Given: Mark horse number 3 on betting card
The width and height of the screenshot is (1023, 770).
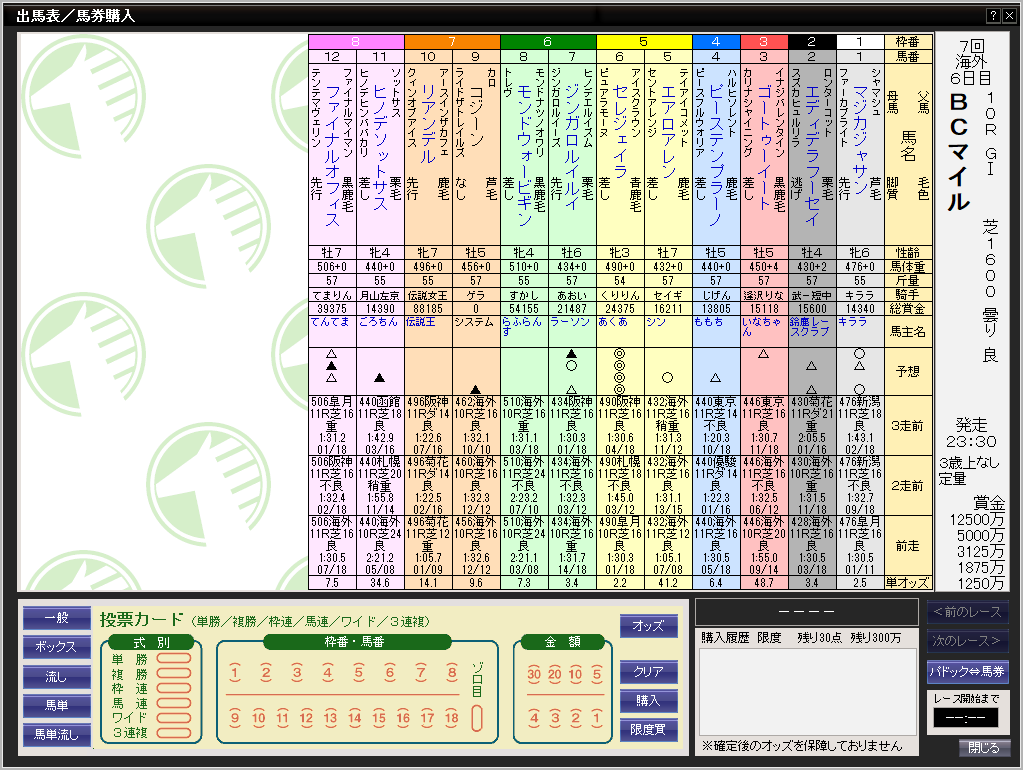Looking at the screenshot, I should tap(297, 673).
